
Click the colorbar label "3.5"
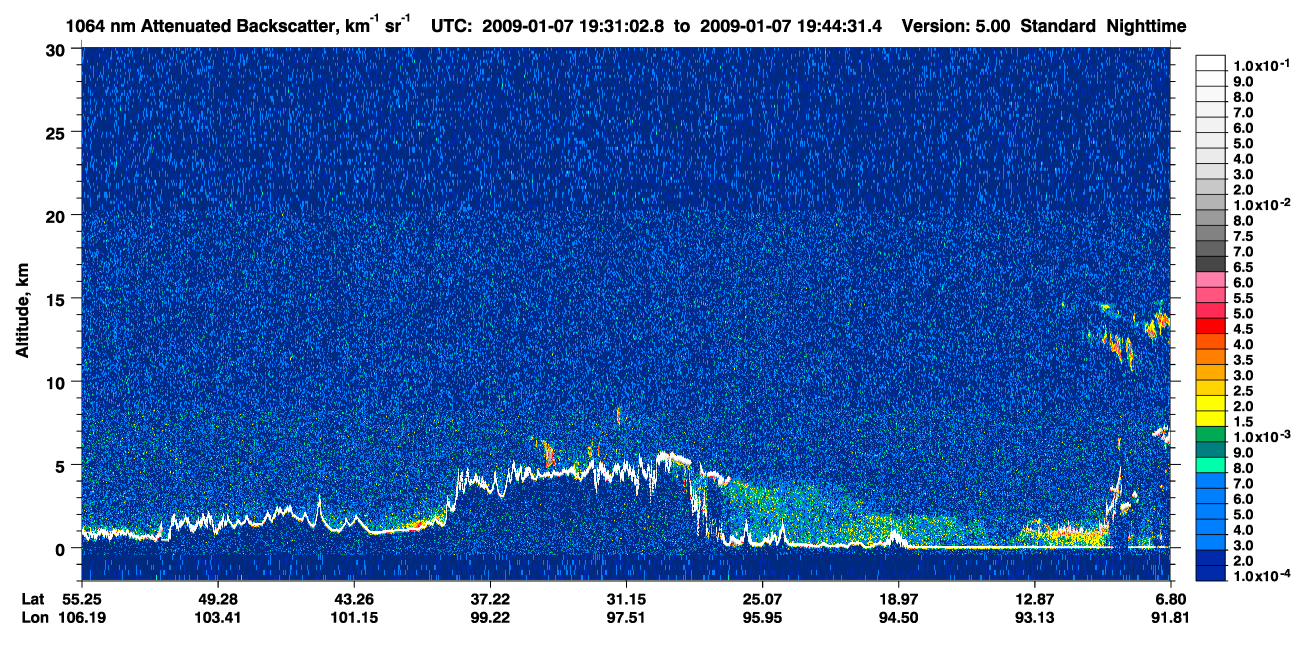tap(1244, 360)
